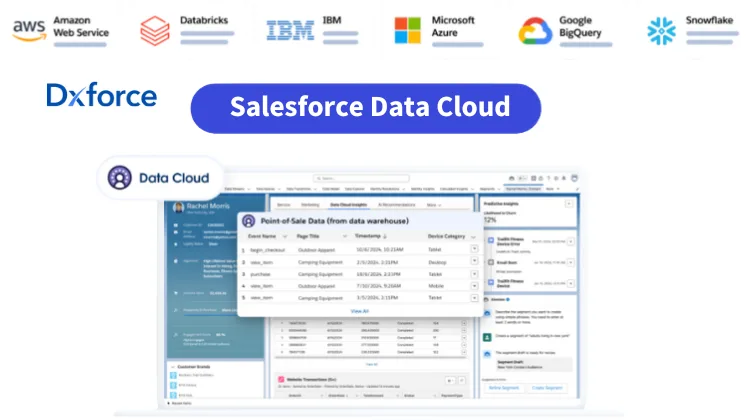This screenshot has height=420, width=750.
Task: Click the begin_checkout event cell
Action: (x=267, y=250)
